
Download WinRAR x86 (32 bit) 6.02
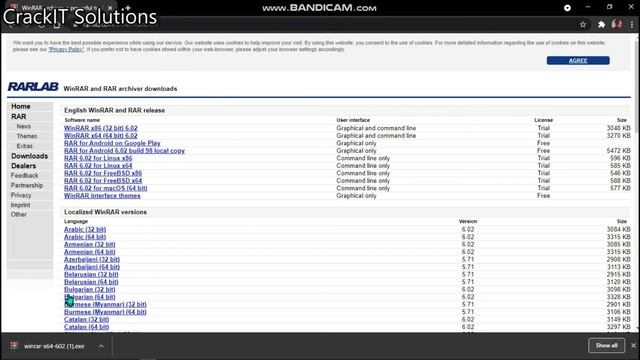[101, 128]
